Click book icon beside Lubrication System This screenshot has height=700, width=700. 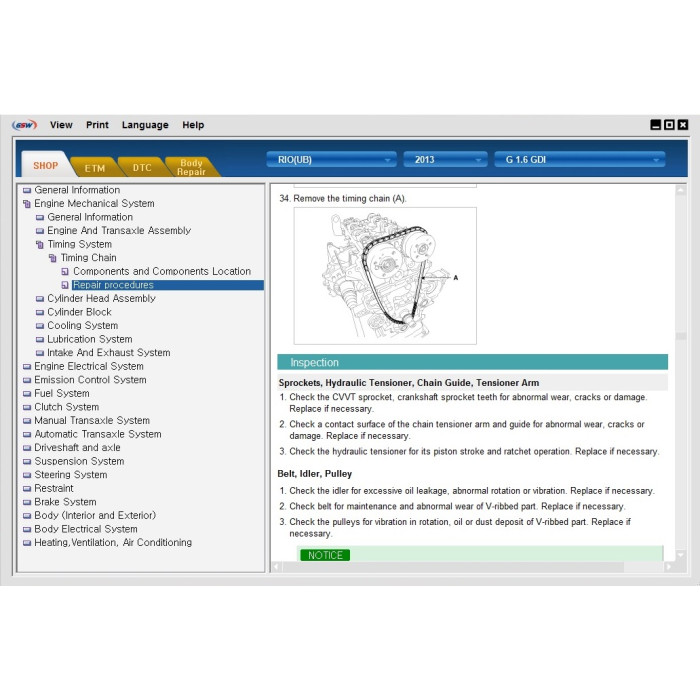click(x=40, y=339)
